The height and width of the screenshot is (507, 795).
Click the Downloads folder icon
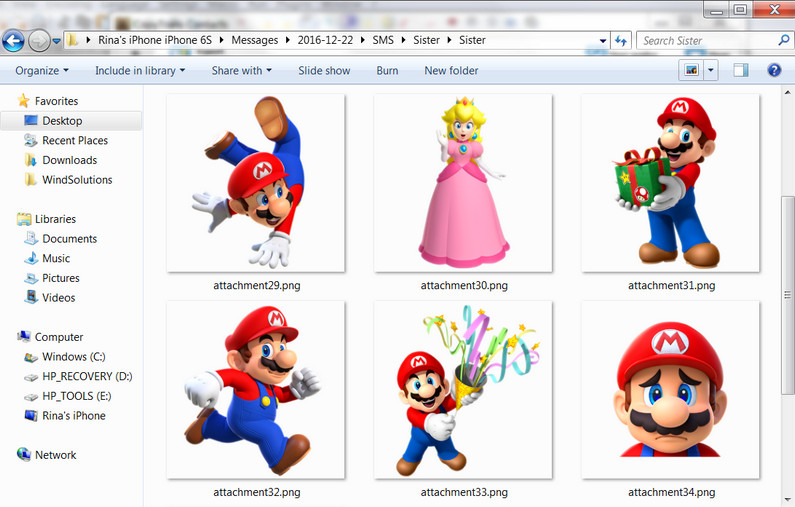click(31, 160)
